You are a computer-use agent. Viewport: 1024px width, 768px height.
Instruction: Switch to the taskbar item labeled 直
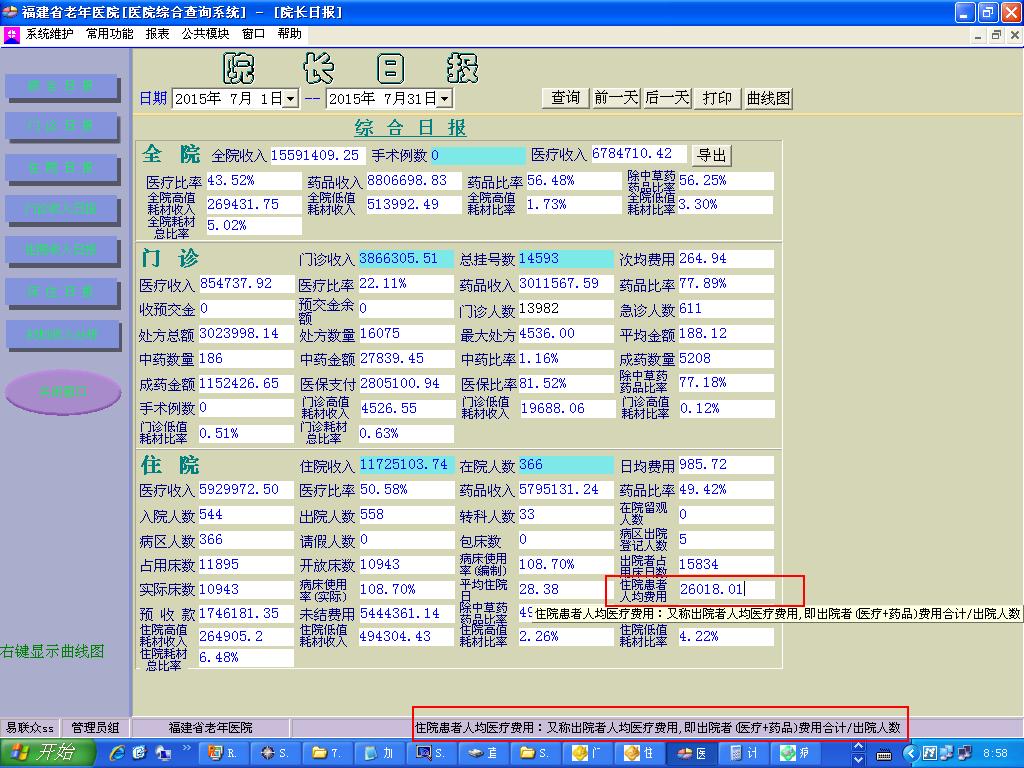coord(484,753)
